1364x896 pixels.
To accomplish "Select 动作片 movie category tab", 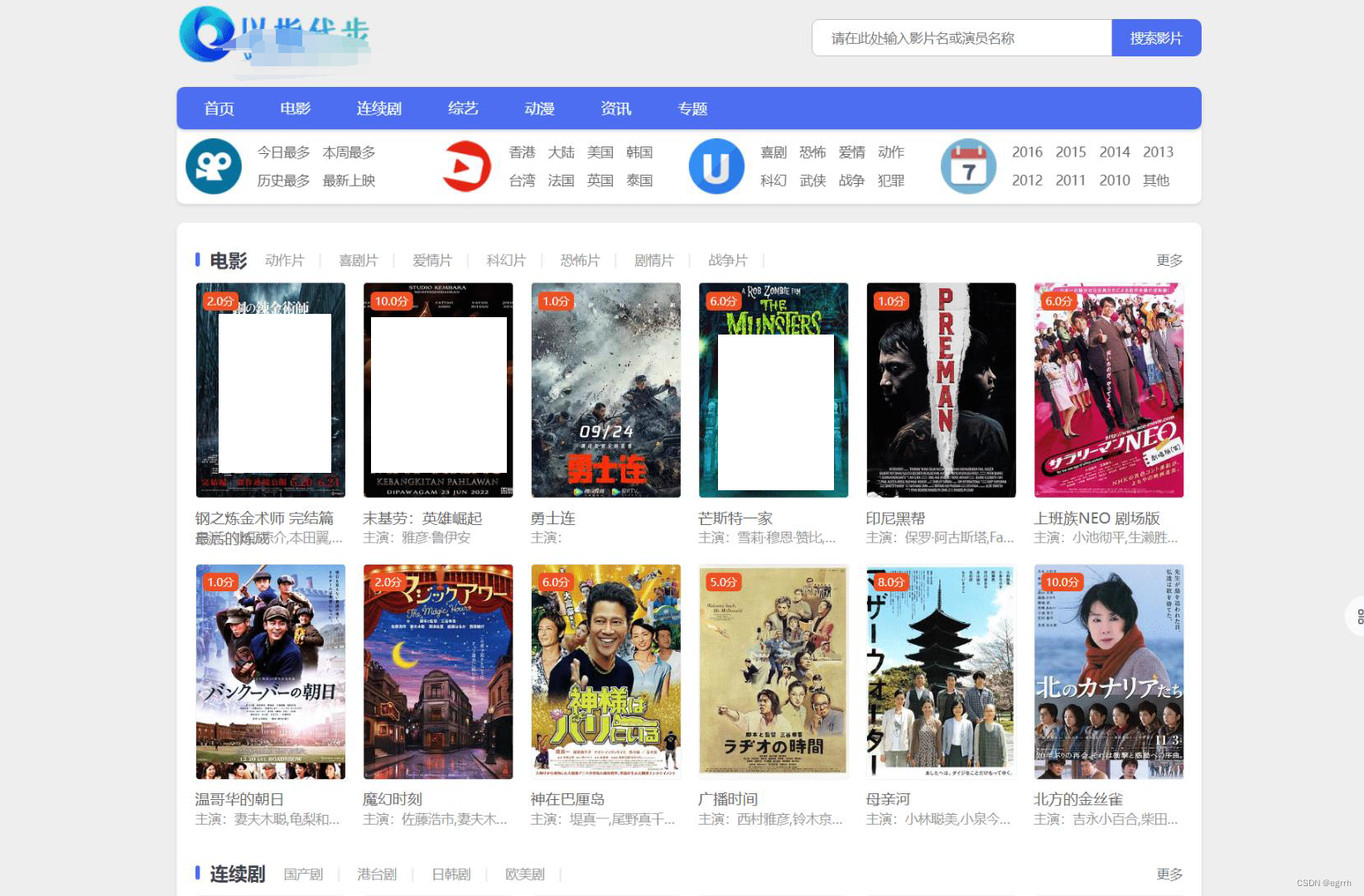I will (x=285, y=261).
